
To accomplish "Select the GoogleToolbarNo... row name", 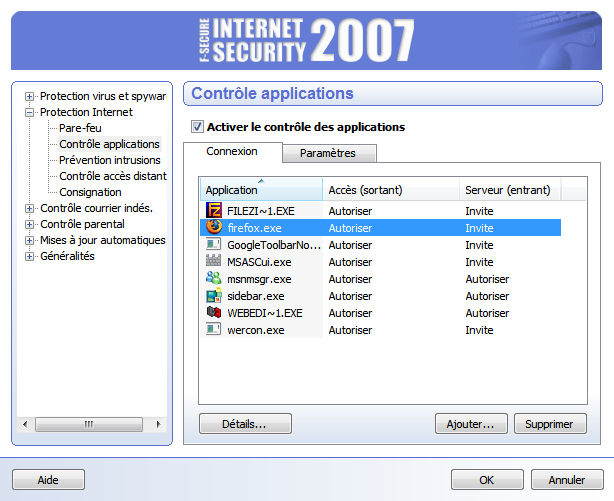I will coord(274,245).
